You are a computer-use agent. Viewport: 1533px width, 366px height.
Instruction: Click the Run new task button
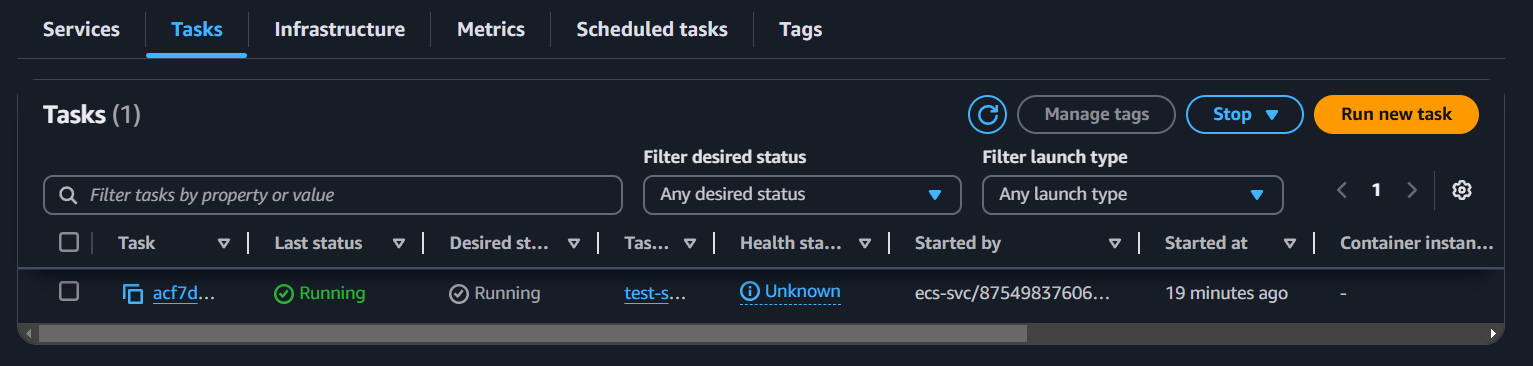point(1396,115)
